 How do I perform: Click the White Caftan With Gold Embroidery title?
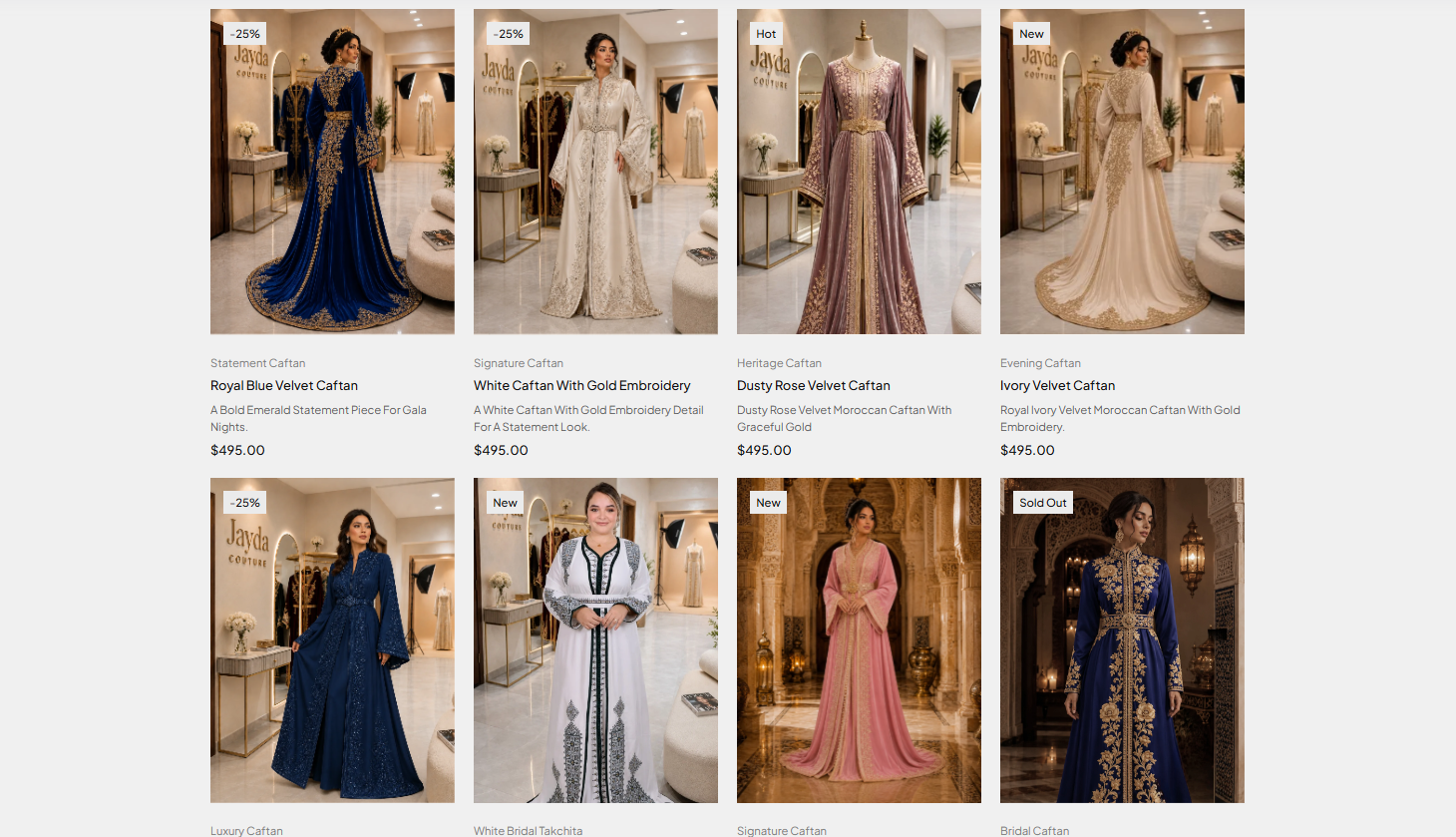(x=582, y=385)
